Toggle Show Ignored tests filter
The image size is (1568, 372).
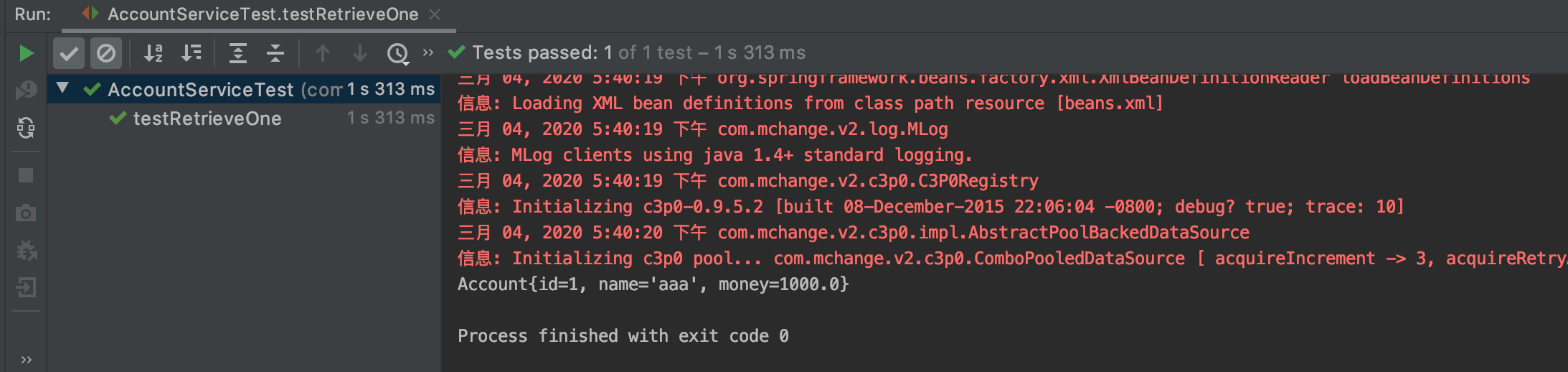tap(106, 53)
